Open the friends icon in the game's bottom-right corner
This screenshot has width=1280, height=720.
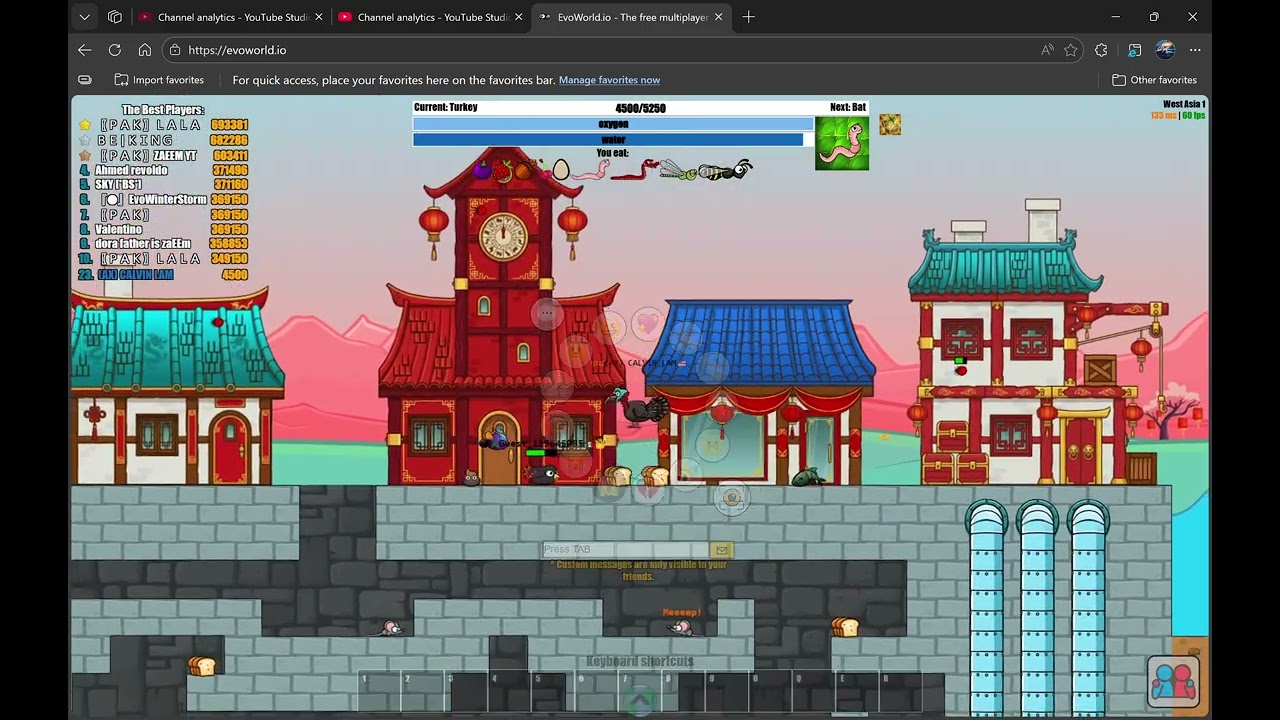[x=1173, y=681]
